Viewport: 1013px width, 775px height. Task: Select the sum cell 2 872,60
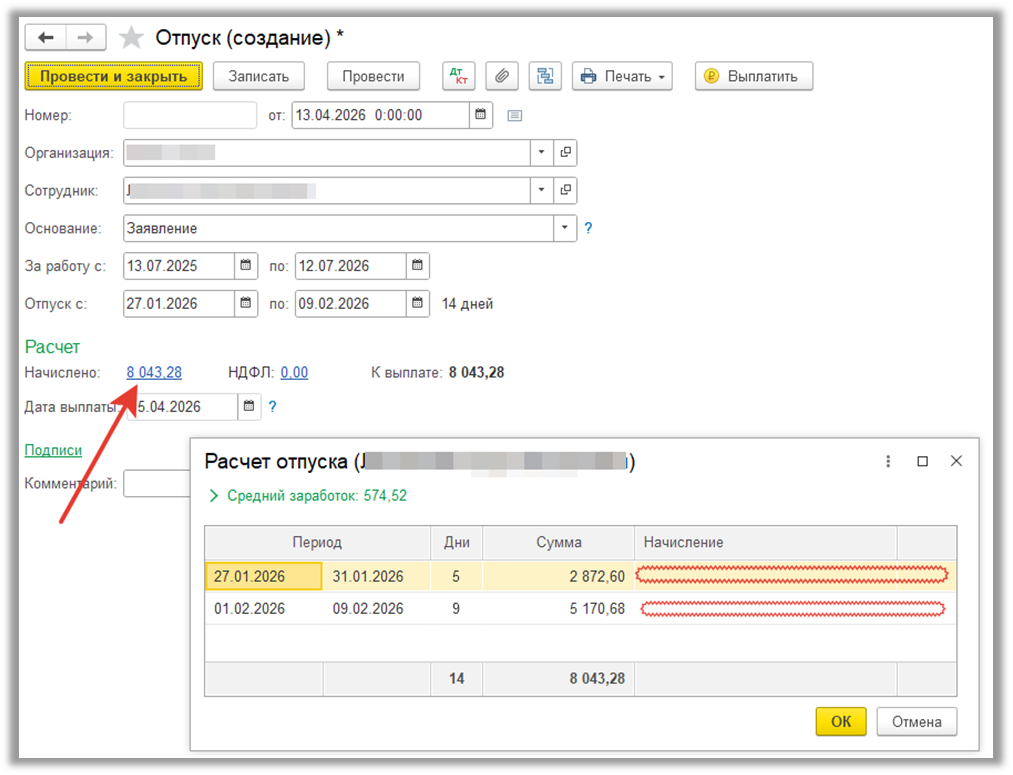[x=559, y=576]
